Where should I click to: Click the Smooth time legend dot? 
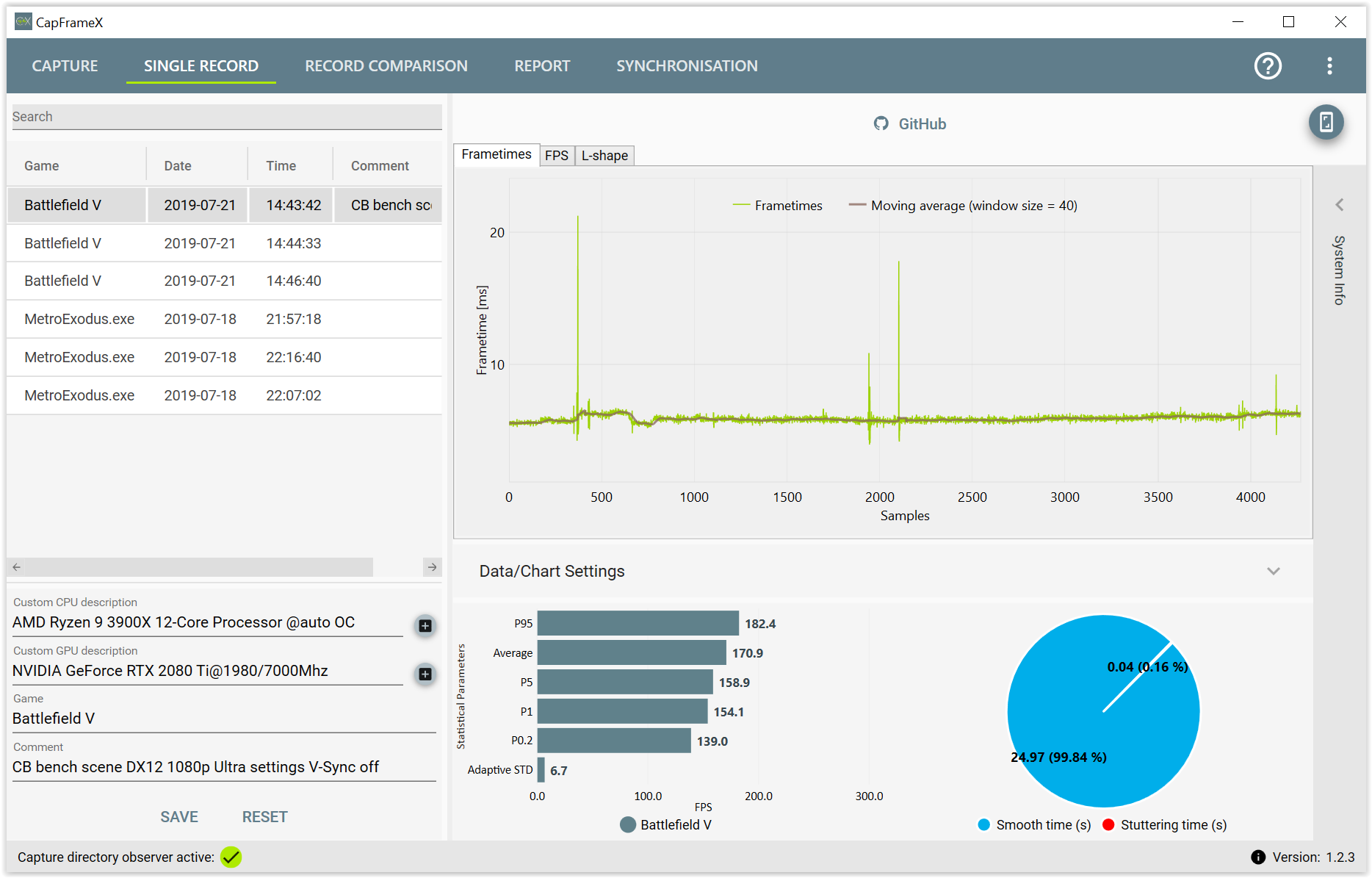pyautogui.click(x=984, y=824)
